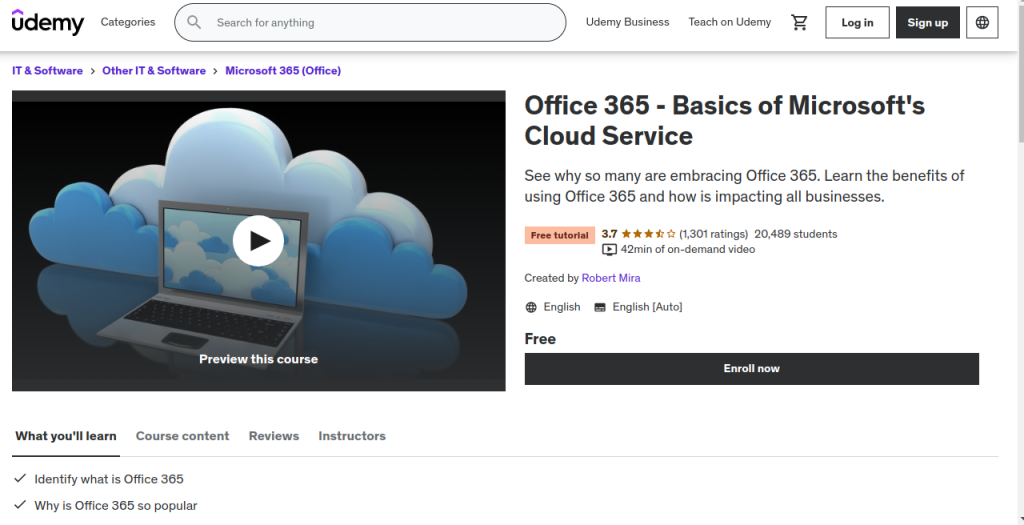This screenshot has height=525, width=1024.
Task: Open instructor Robert Mira's profile
Action: [x=611, y=278]
